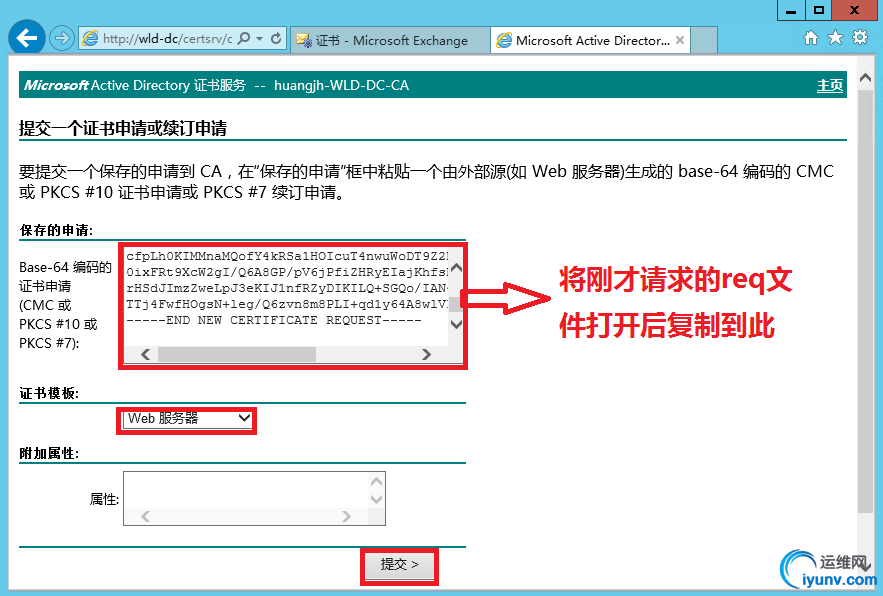Select the Microsoft Active Director... tab
Screen dimensions: 883x596
click(590, 40)
